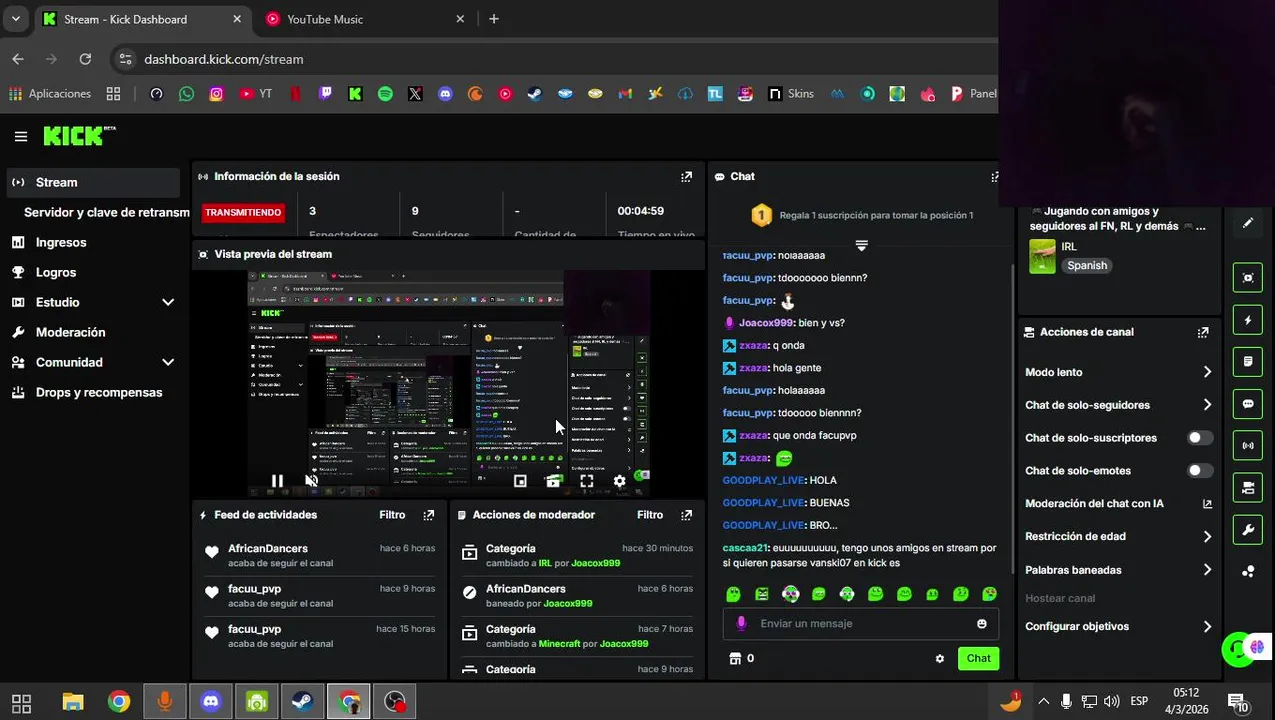The height and width of the screenshot is (720, 1275).
Task: Reload the Kick dashboard page
Action: (x=85, y=59)
